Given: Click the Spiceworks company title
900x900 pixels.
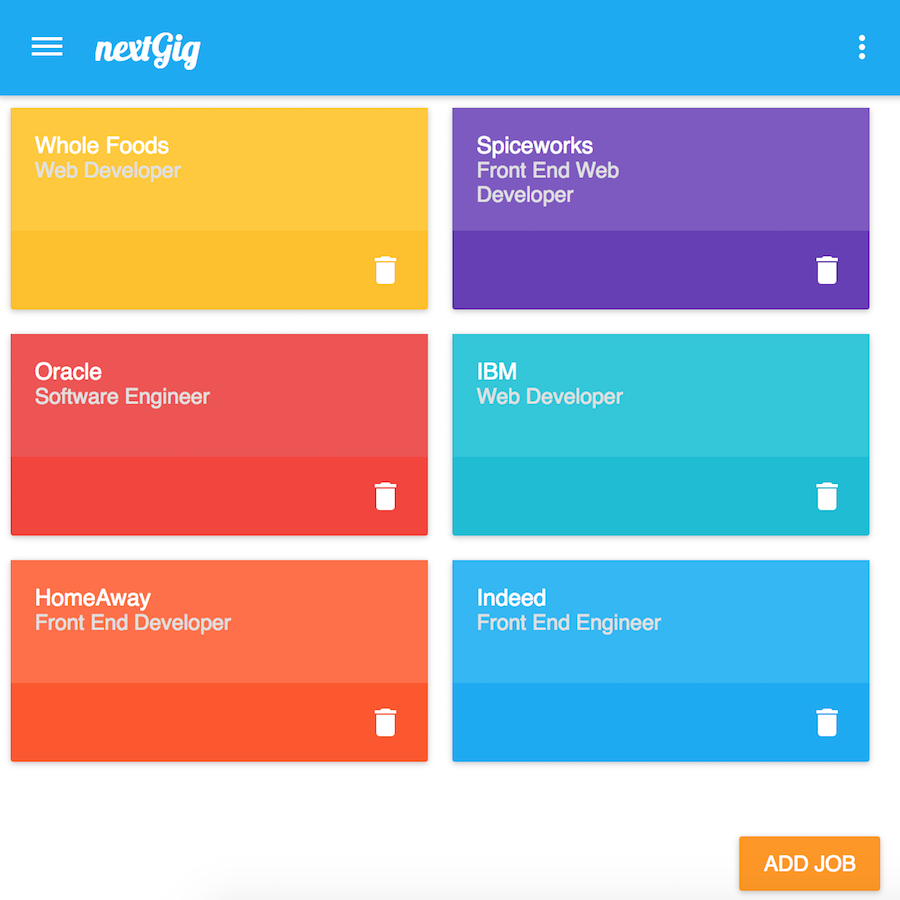Looking at the screenshot, I should tap(534, 146).
